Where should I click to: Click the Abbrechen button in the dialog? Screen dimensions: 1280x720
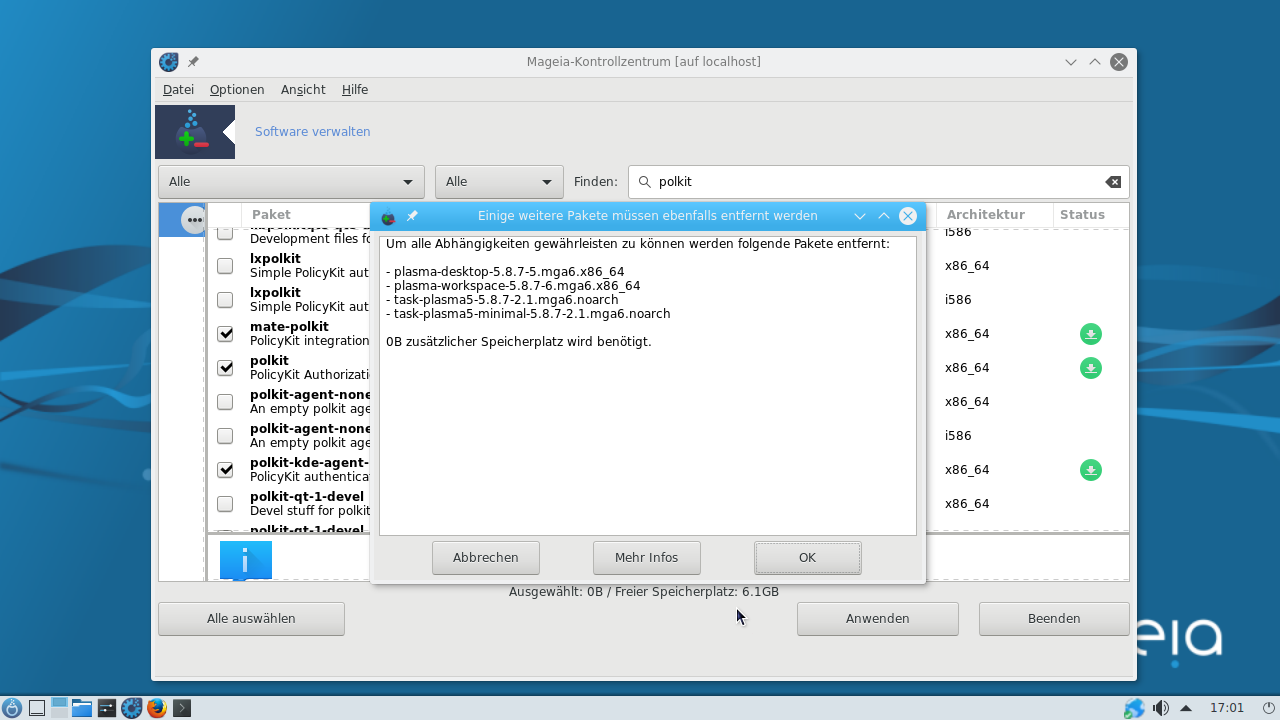point(486,558)
